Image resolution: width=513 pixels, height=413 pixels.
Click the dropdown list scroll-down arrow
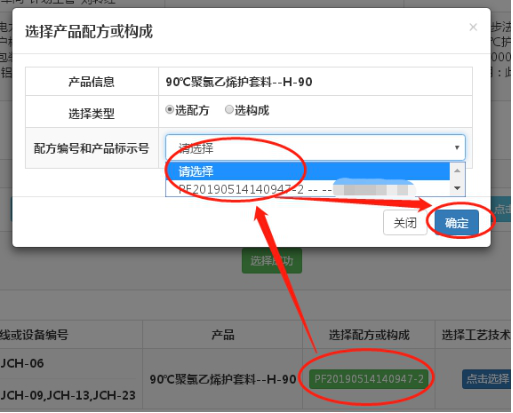[x=457, y=188]
